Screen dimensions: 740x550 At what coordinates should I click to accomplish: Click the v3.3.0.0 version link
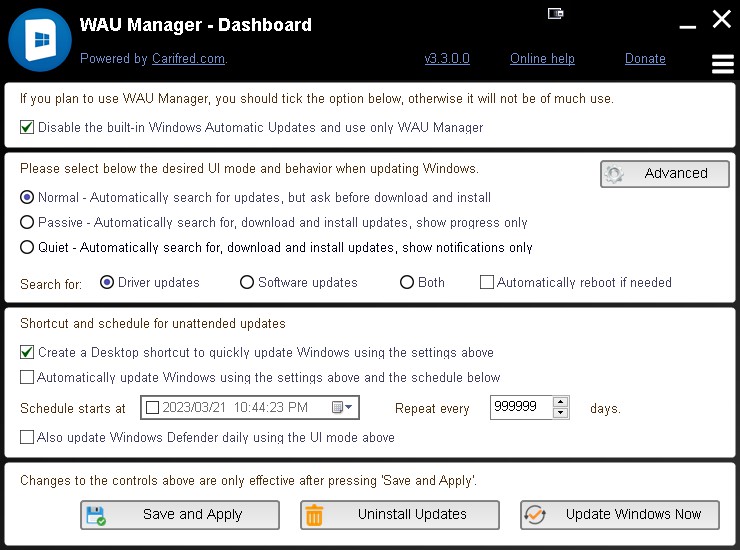pyautogui.click(x=447, y=59)
